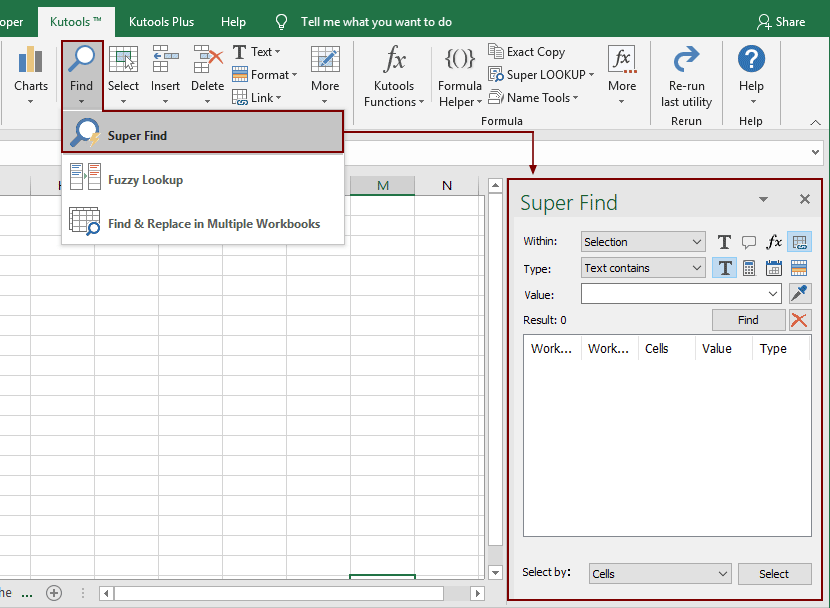Toggle find in hyperlinks icon

(799, 242)
